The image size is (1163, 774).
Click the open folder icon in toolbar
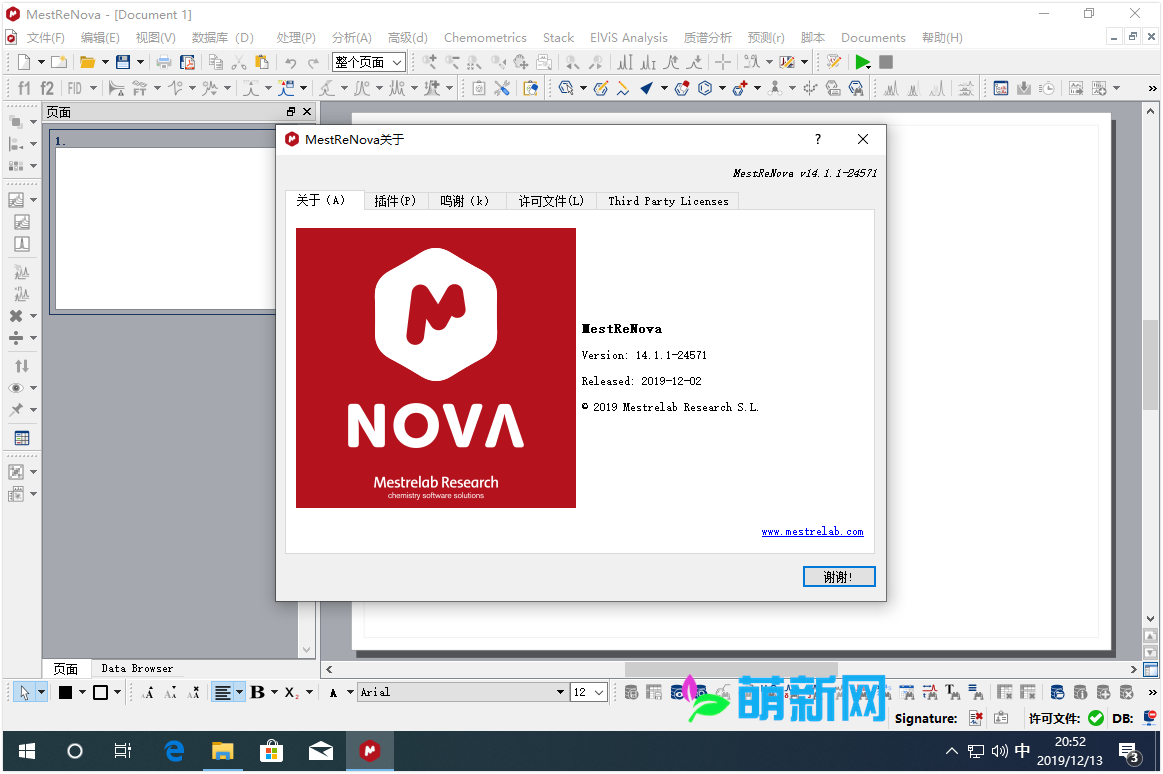tap(88, 62)
